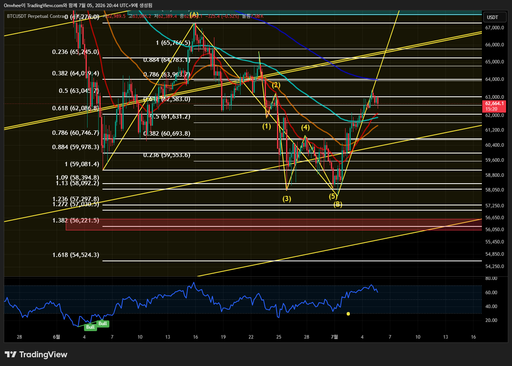
Task: Click the 60,400.0 price axis label
Action: click(x=495, y=145)
